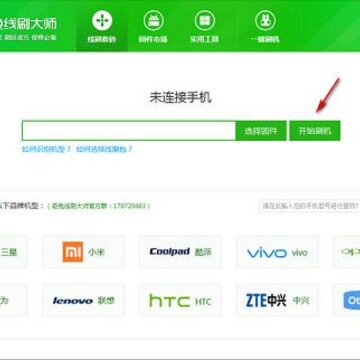
Task: Choose the Coolpad 酷派 brand card
Action: pyautogui.click(x=180, y=252)
